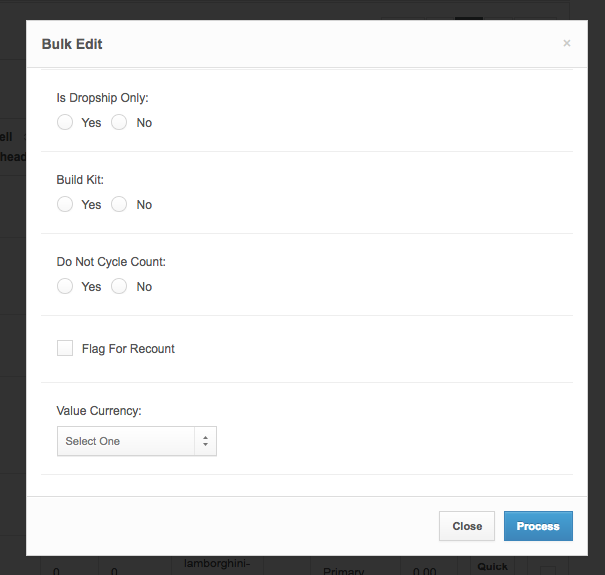Choose No under Build Kit
This screenshot has height=575, width=605.
[119, 204]
